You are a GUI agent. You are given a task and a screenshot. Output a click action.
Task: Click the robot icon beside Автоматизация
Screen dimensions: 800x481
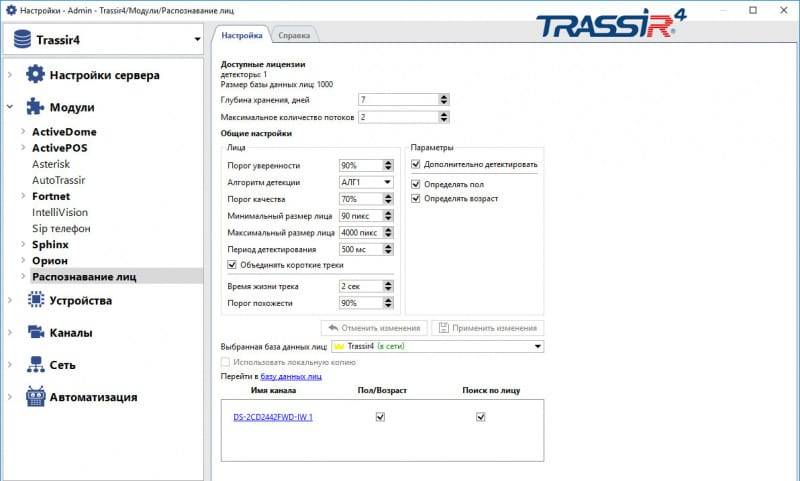coord(36,397)
